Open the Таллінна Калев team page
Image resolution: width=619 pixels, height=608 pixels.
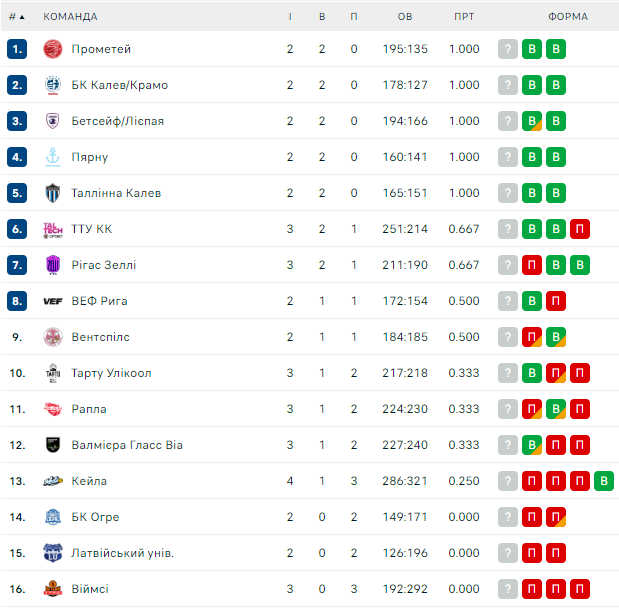[x=116, y=193]
